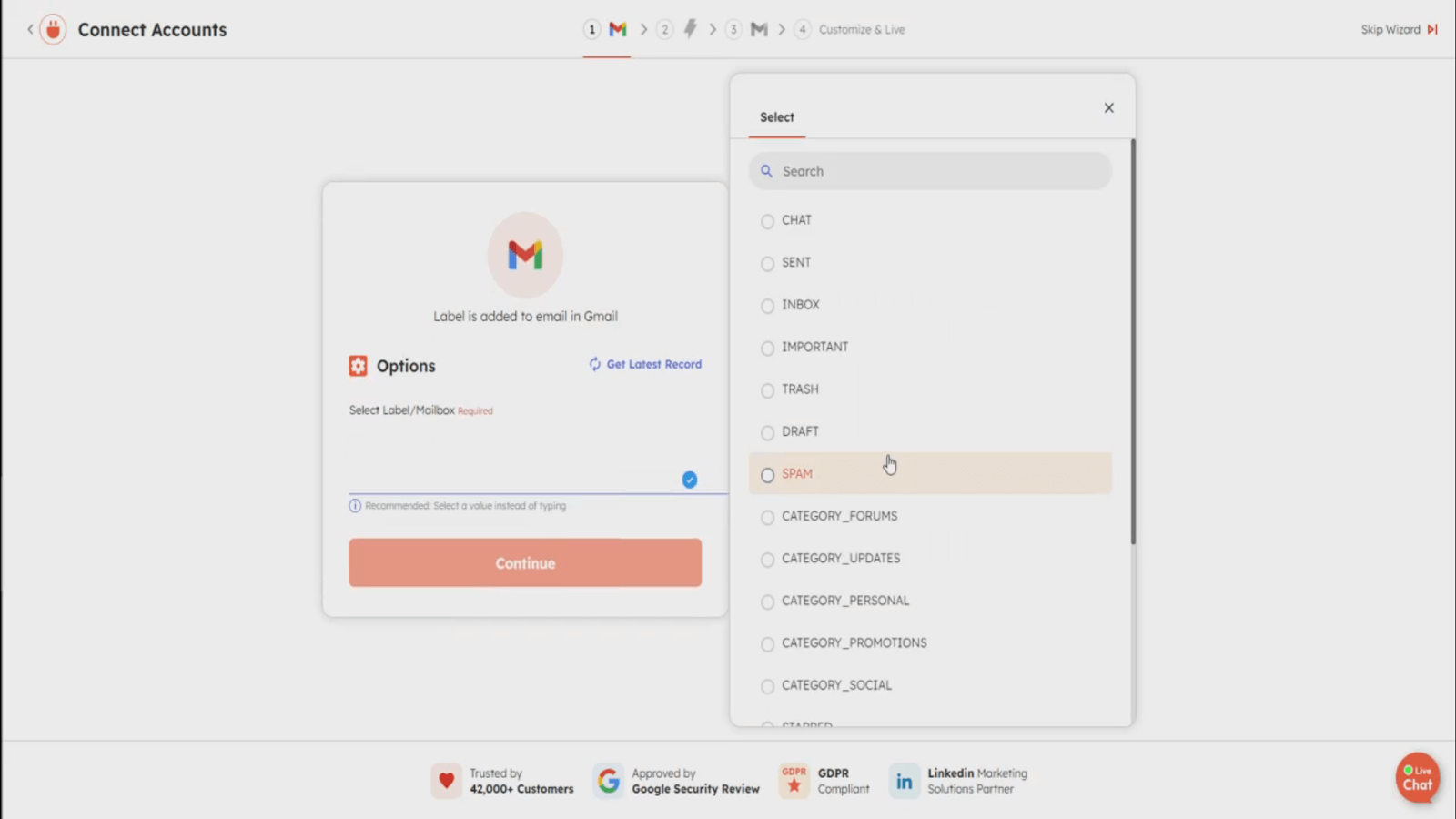Click the back arrow beside Connect Accounts
Viewport: 1456px width, 819px height.
point(30,29)
